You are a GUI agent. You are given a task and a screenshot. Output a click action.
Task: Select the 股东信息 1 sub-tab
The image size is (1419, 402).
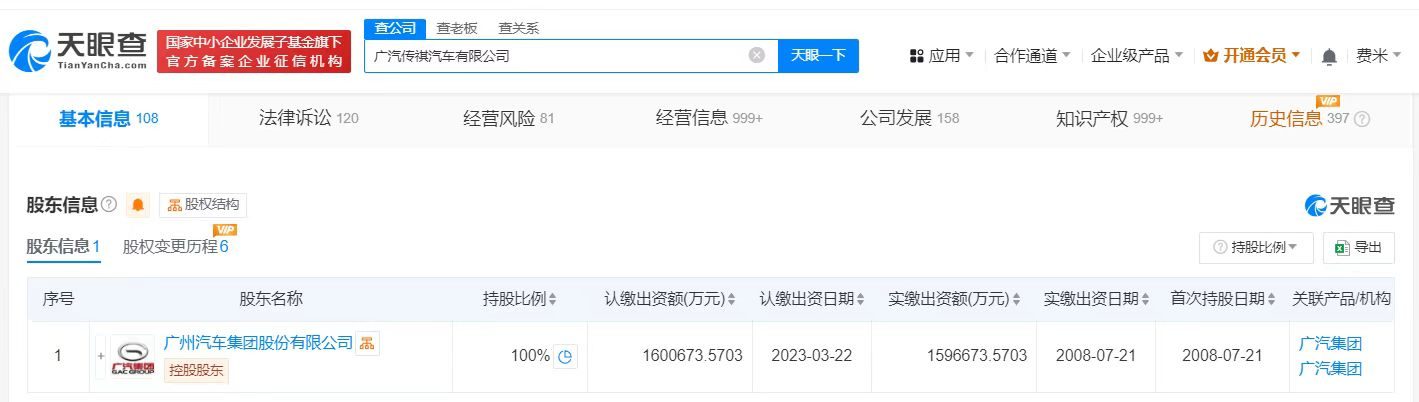click(x=63, y=247)
